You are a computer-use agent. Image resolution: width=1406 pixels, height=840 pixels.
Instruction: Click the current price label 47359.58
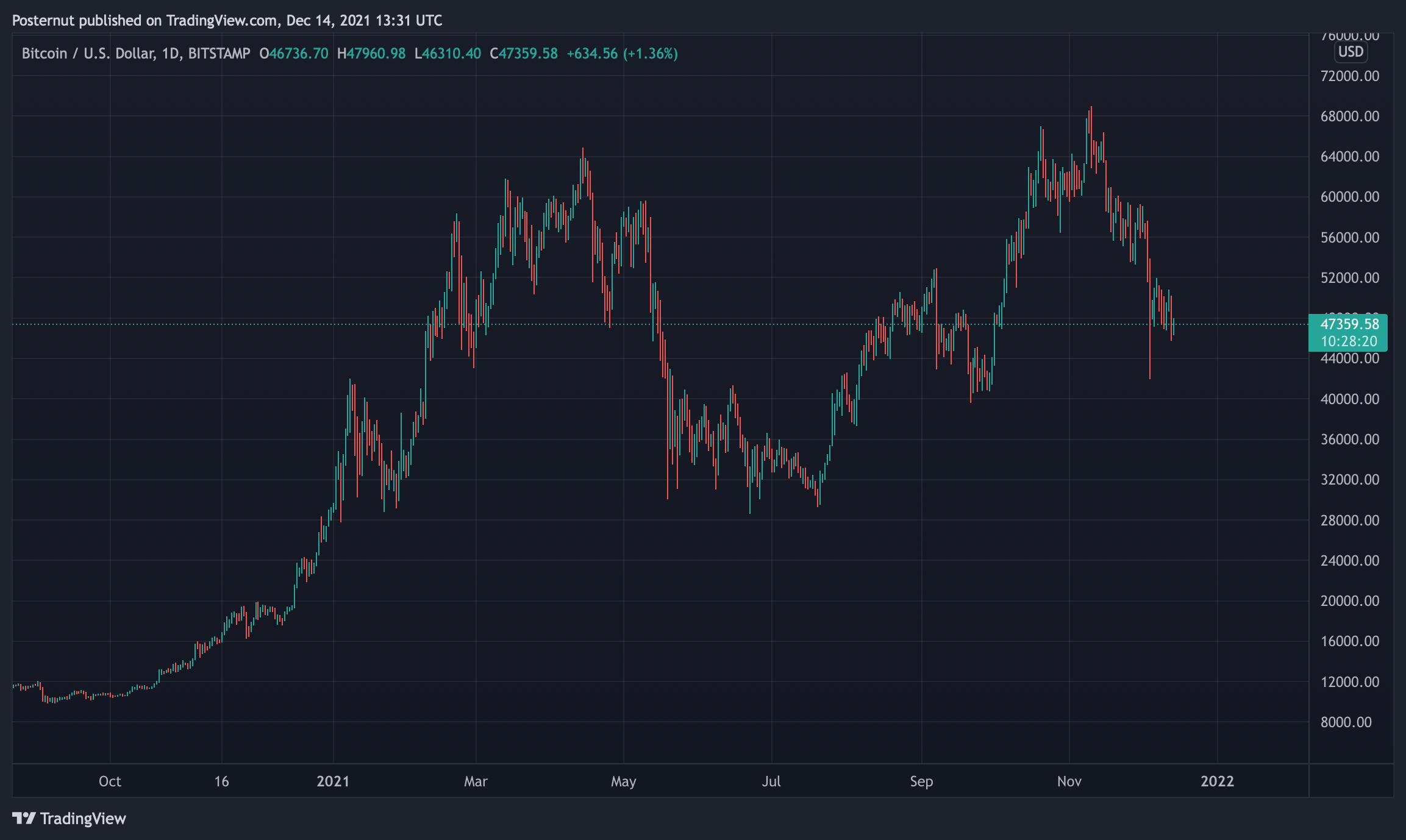pyautogui.click(x=1349, y=324)
